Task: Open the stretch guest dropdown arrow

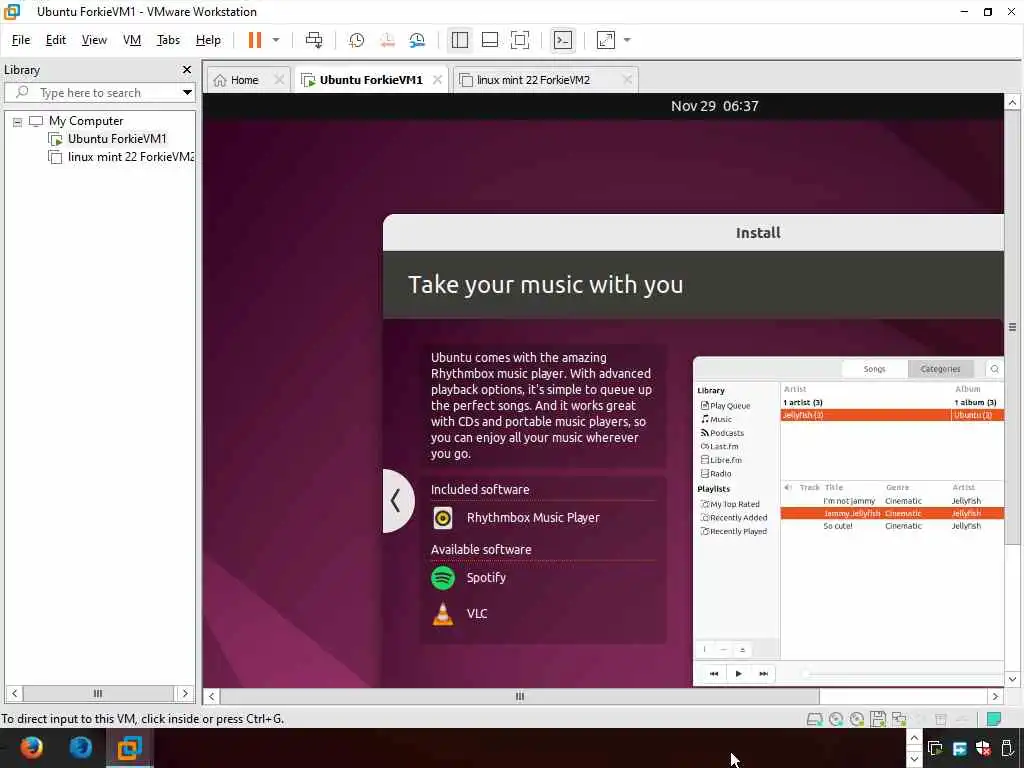Action: [x=627, y=40]
